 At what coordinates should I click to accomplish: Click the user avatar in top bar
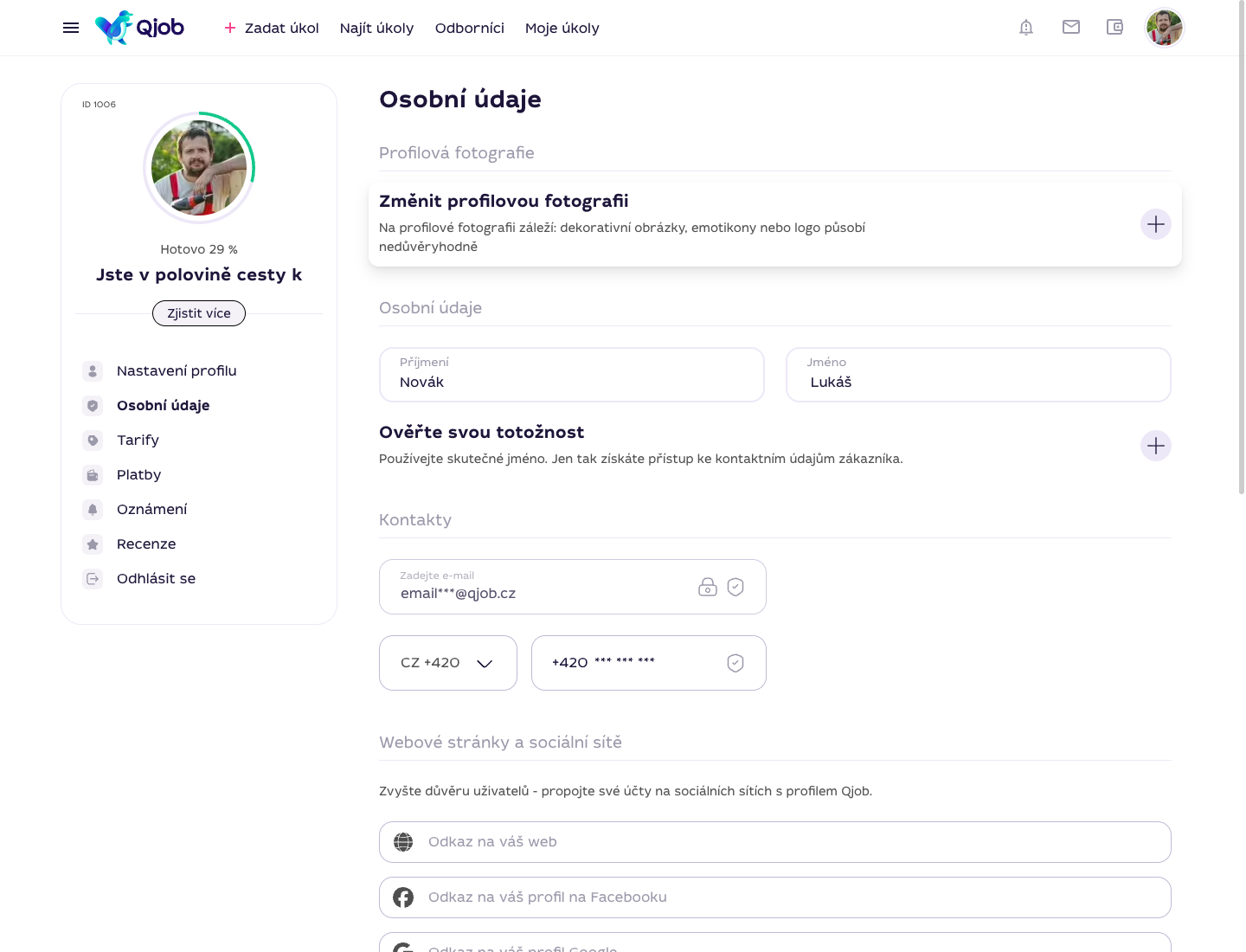tap(1165, 28)
